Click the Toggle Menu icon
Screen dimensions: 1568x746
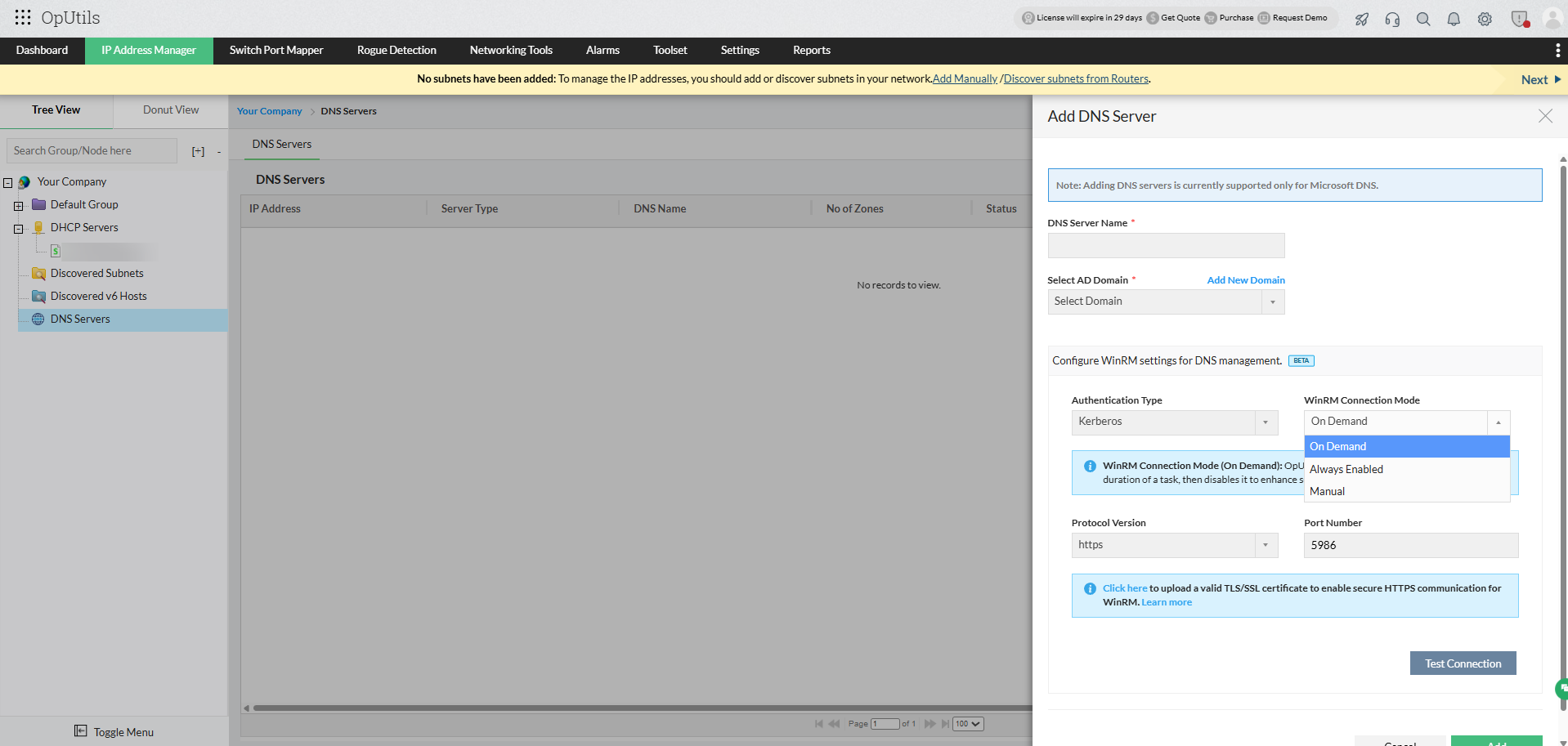pyautogui.click(x=80, y=731)
